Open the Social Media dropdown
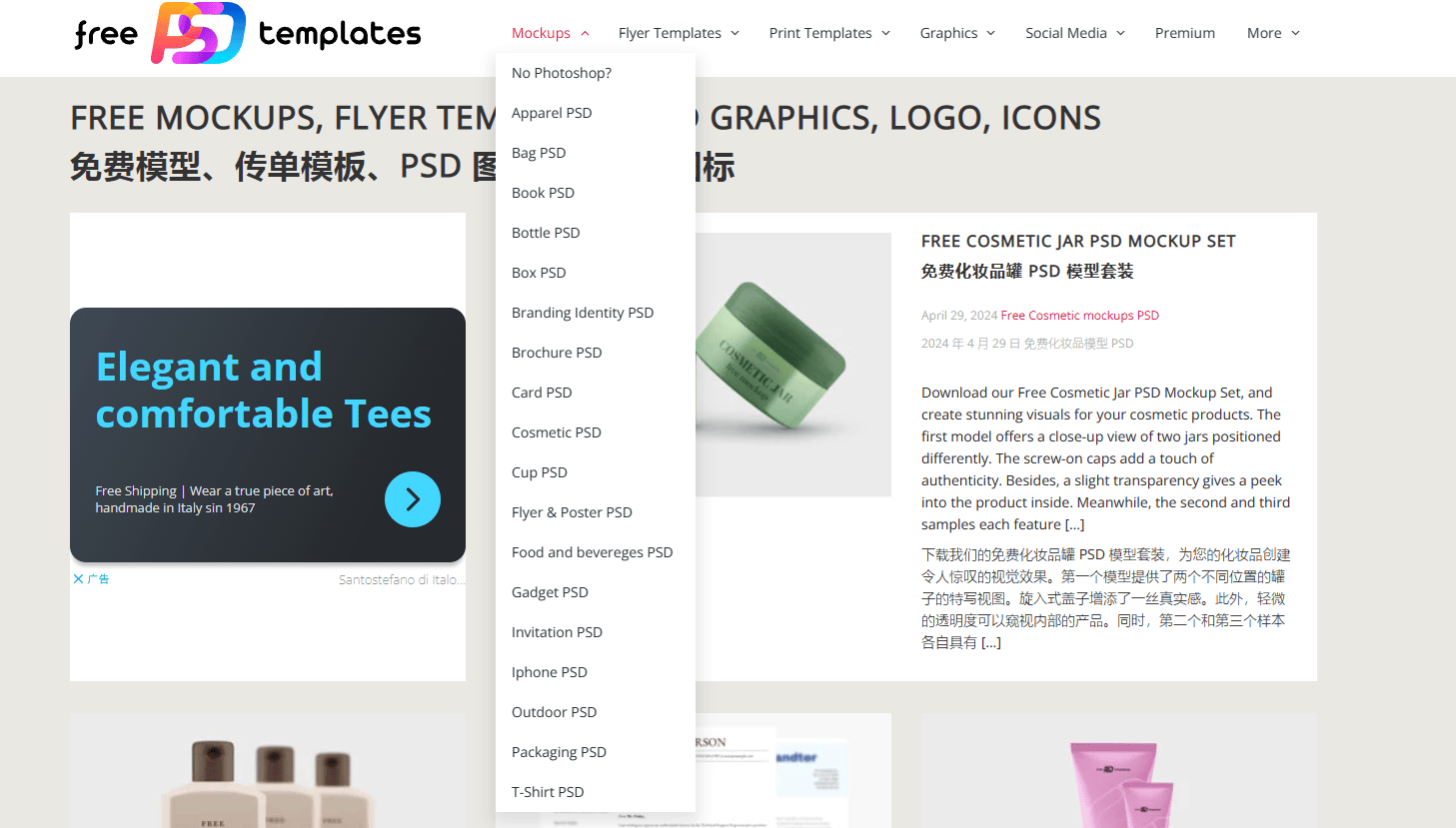 pos(1074,32)
